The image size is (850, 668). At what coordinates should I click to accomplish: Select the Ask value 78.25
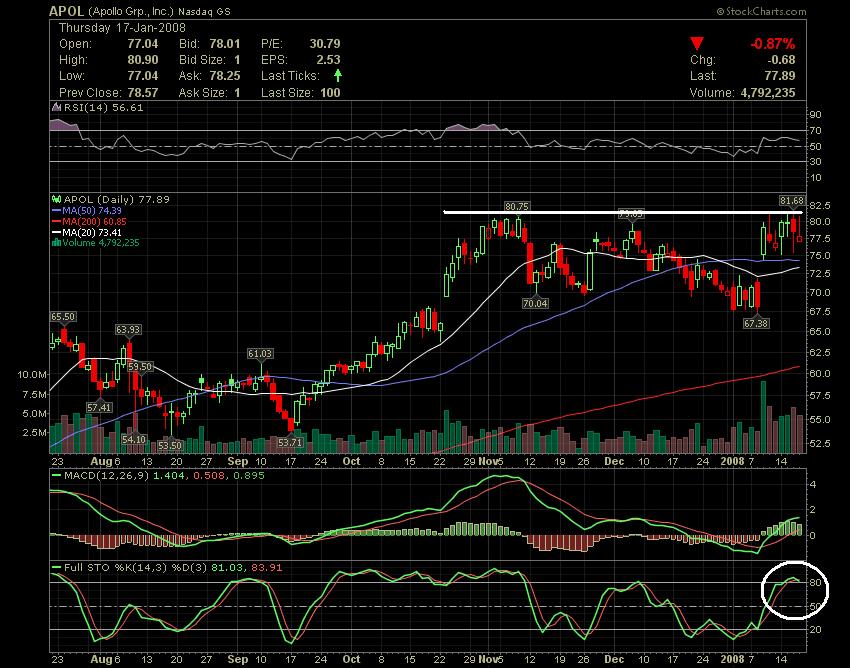pos(224,76)
